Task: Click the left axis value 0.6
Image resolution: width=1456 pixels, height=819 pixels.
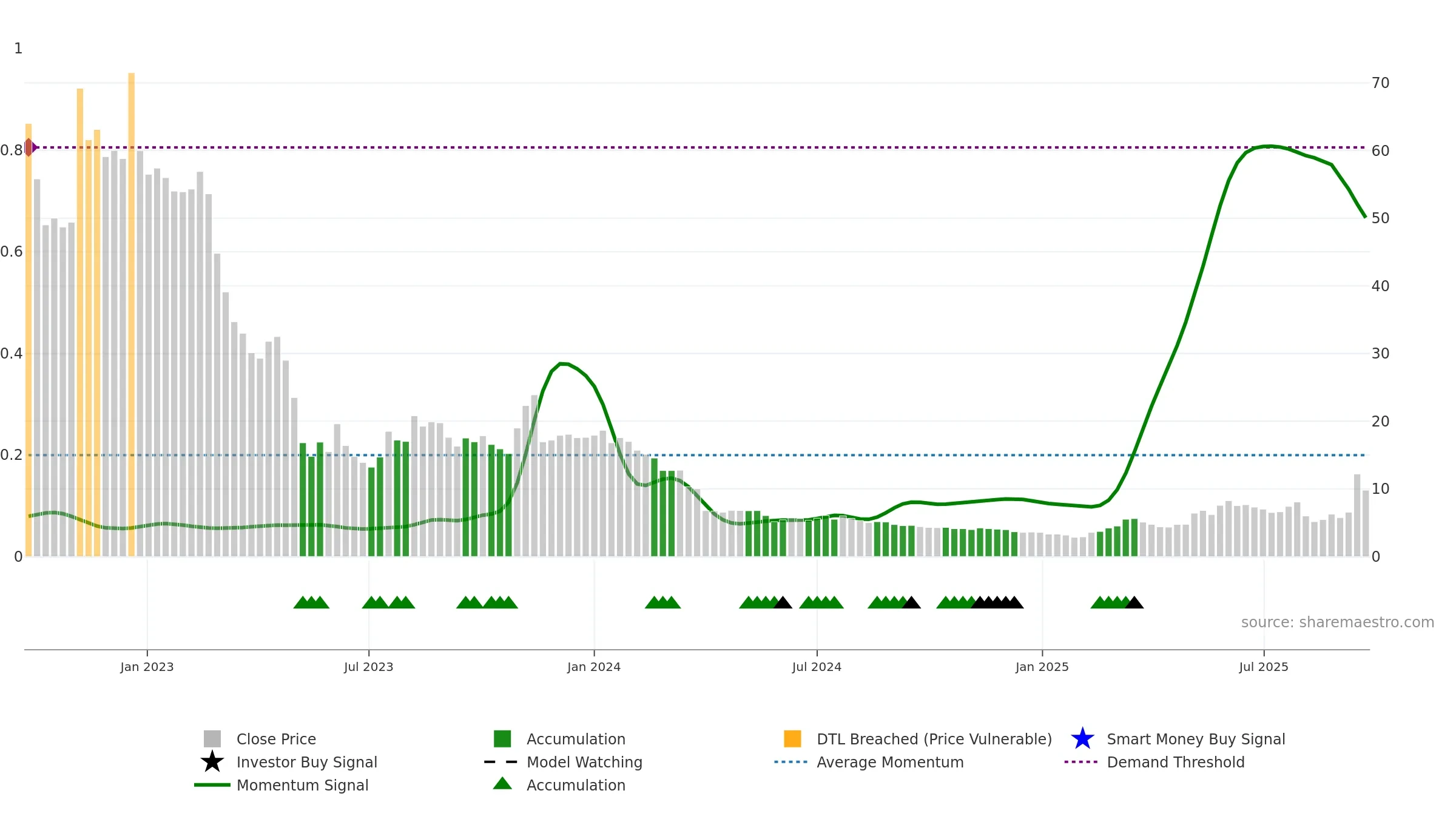Action: [x=12, y=252]
